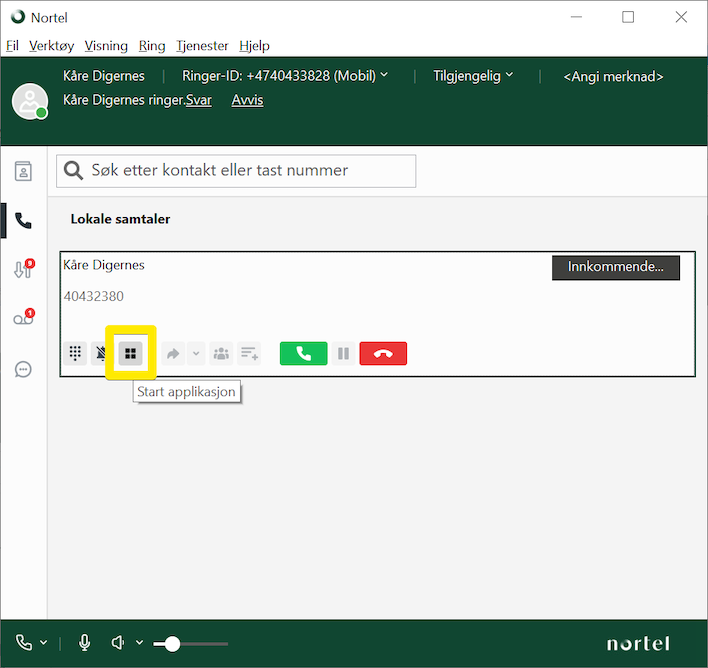Click the contact search field
Viewport: 708px width, 668px height.
(x=236, y=171)
